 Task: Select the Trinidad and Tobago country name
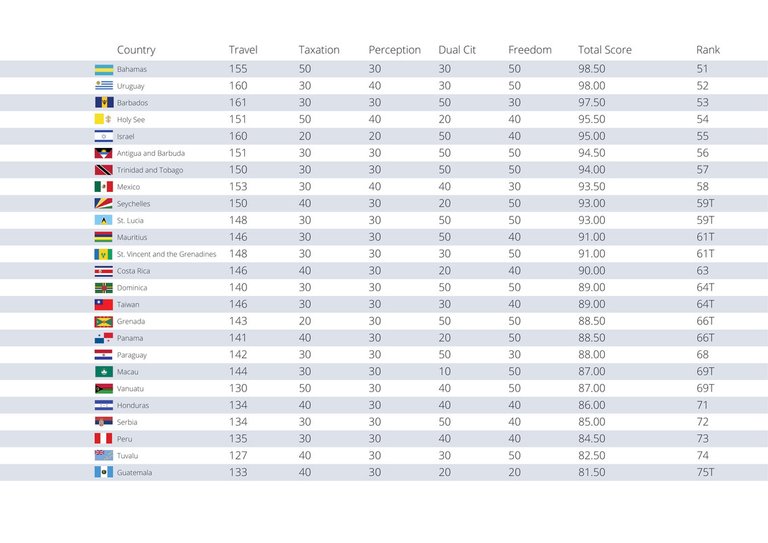click(x=150, y=170)
